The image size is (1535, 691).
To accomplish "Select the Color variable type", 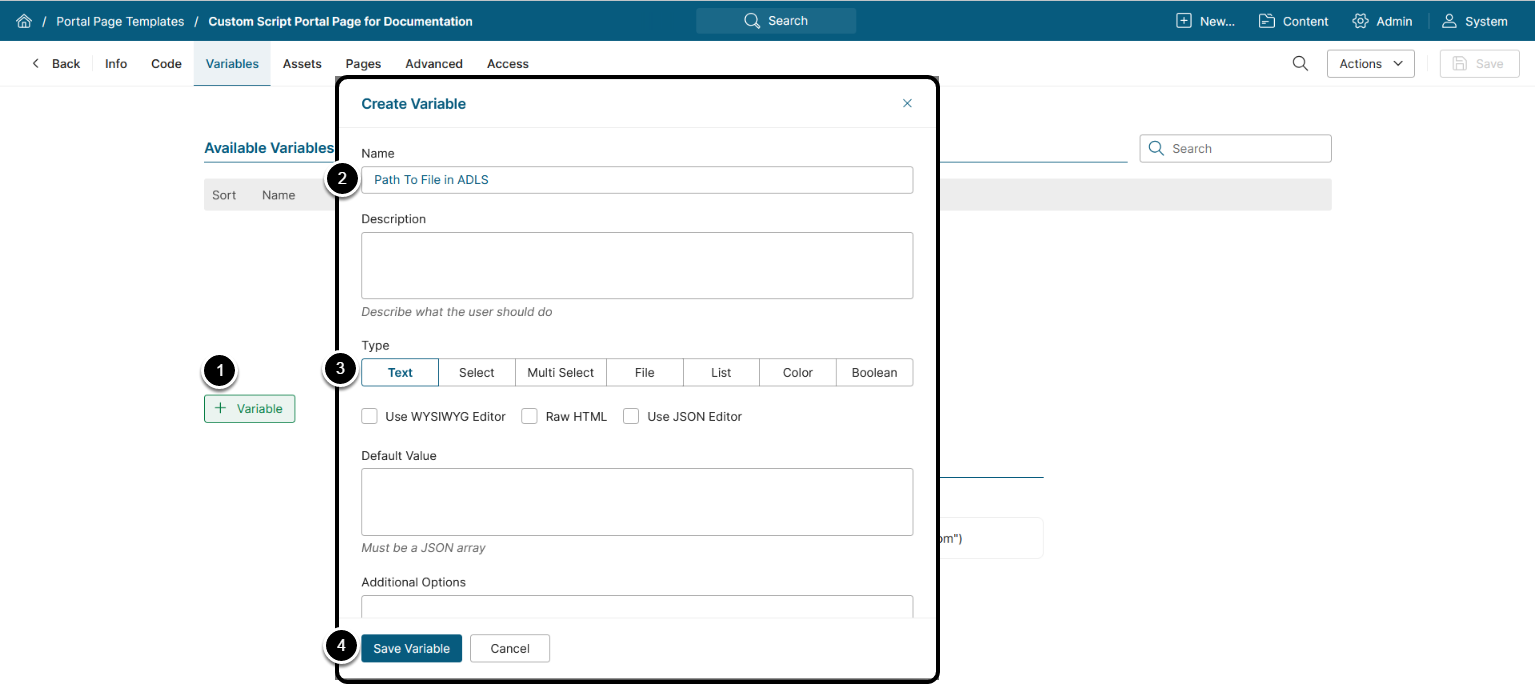I will coord(797,372).
